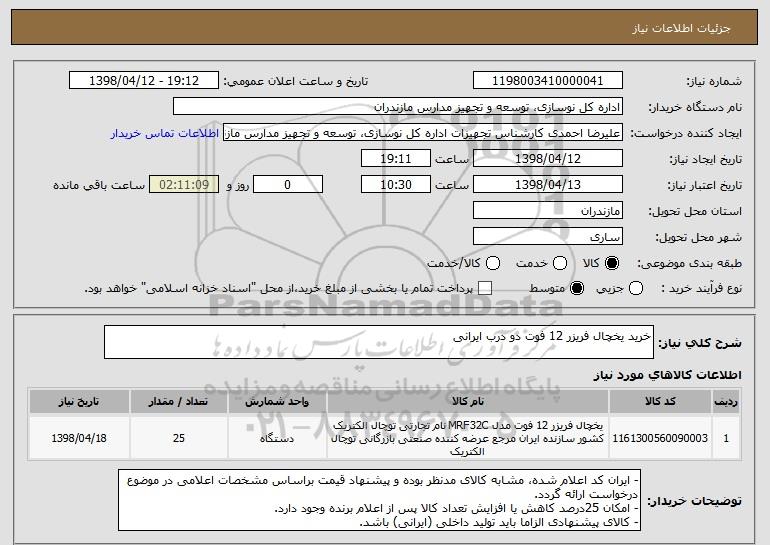This screenshot has width=770, height=545.
Task: Click واحد شمارش column header
Action: click(x=277, y=402)
